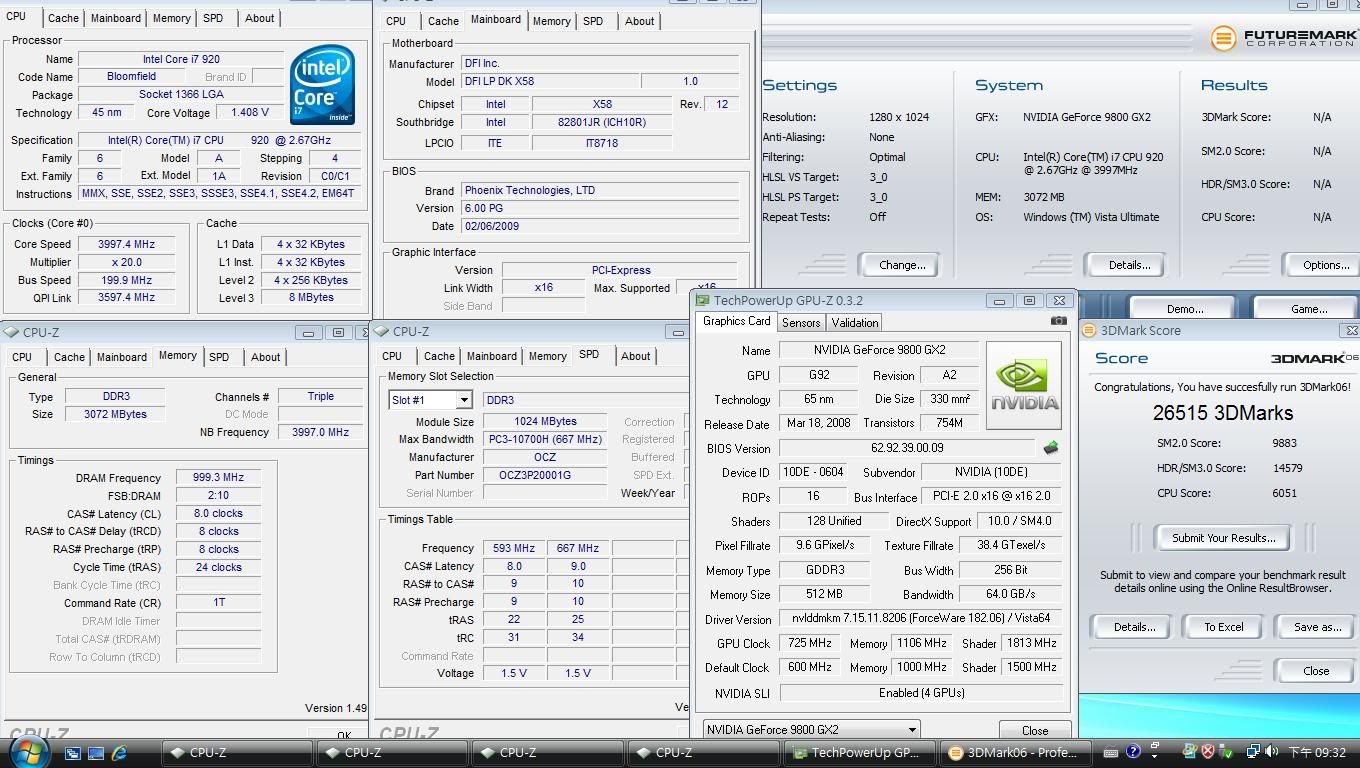Click Change... button under Settings

(x=902, y=265)
